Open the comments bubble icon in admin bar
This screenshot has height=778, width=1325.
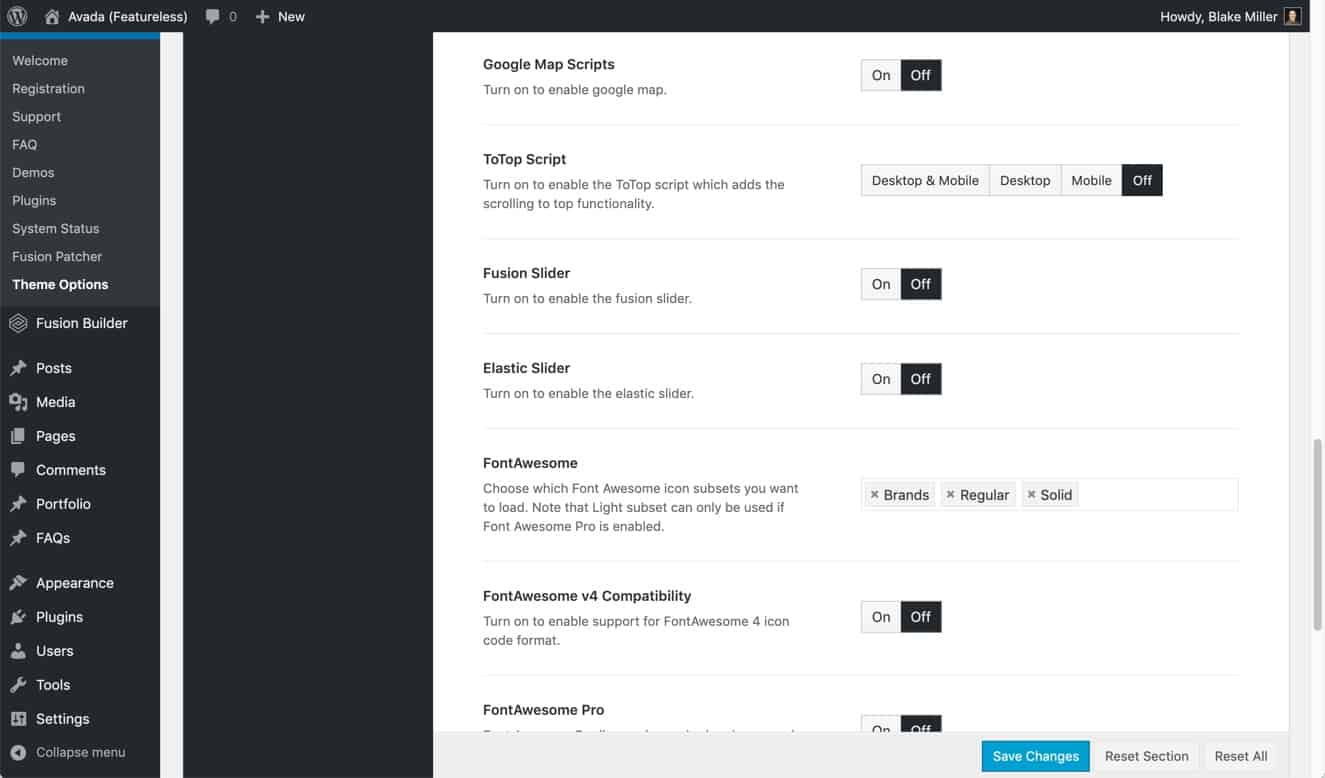click(x=212, y=16)
